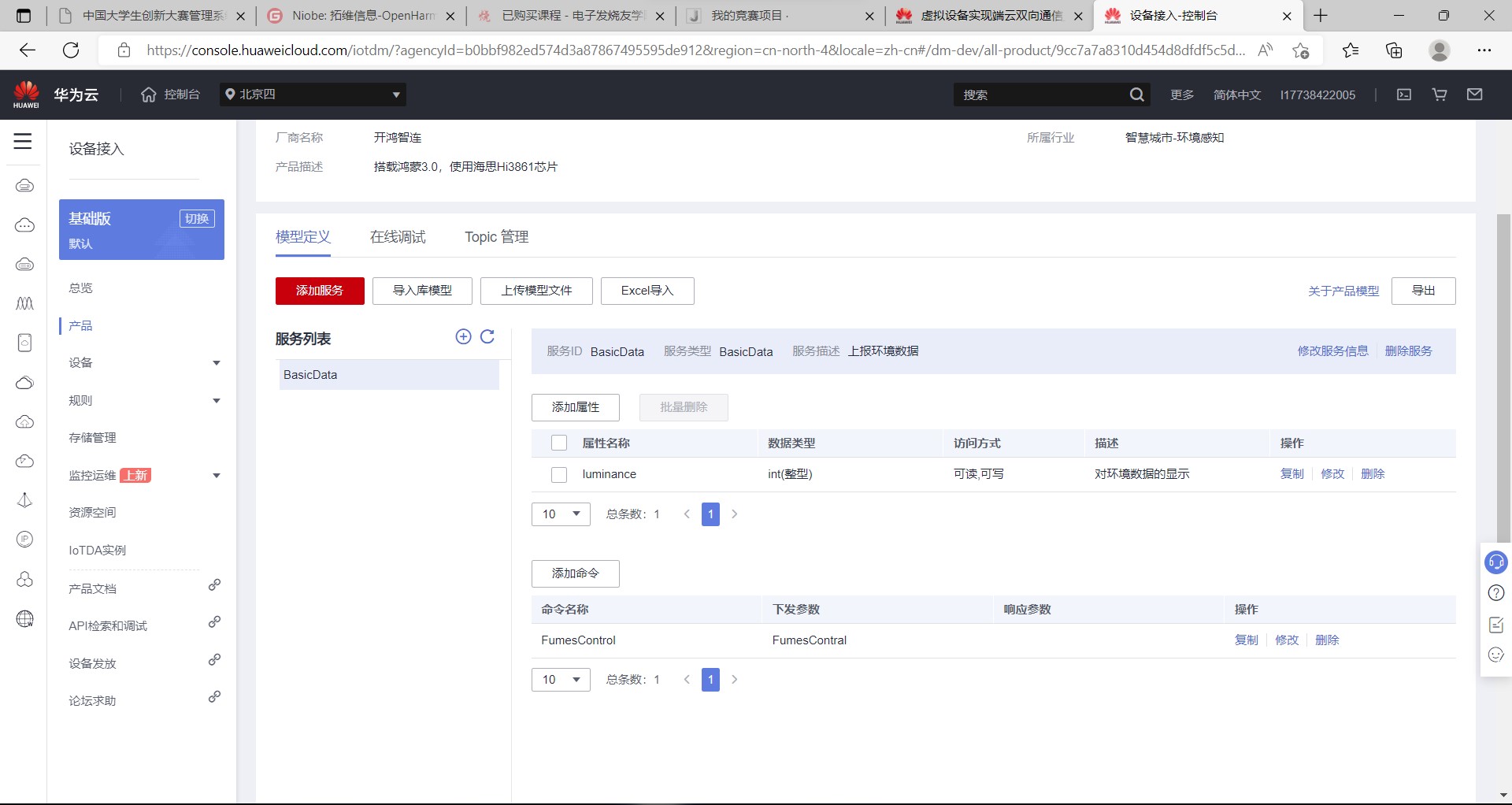Open external link icon next to 产品文档

pos(214,585)
